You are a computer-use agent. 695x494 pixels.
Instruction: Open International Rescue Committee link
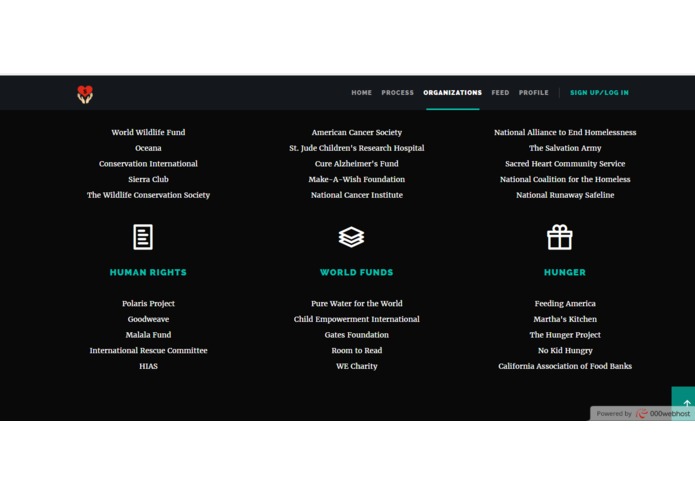[x=148, y=350]
